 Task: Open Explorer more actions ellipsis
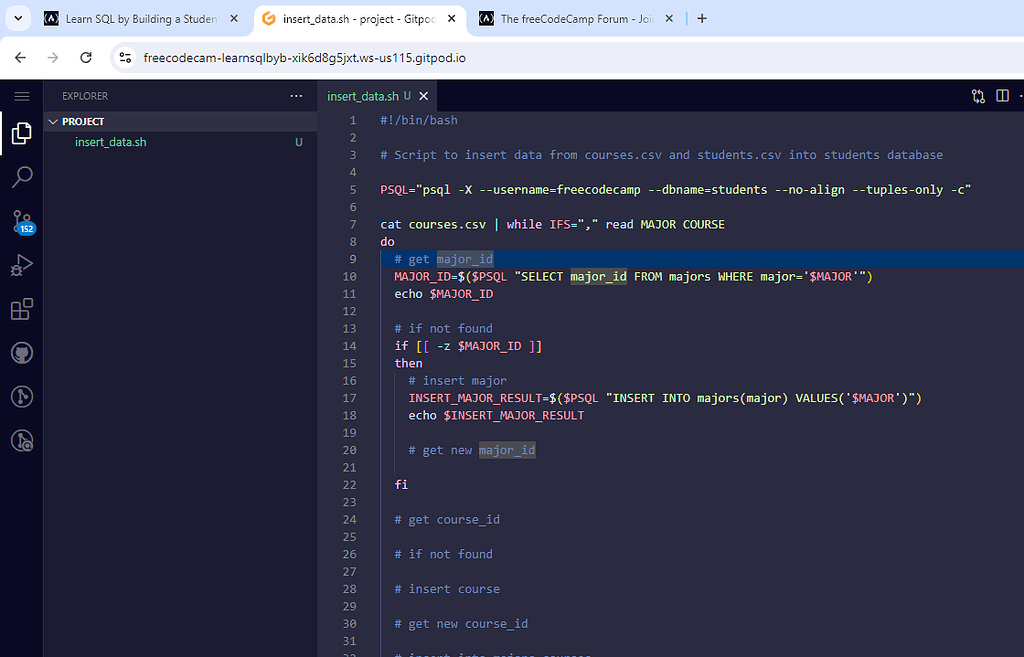296,96
